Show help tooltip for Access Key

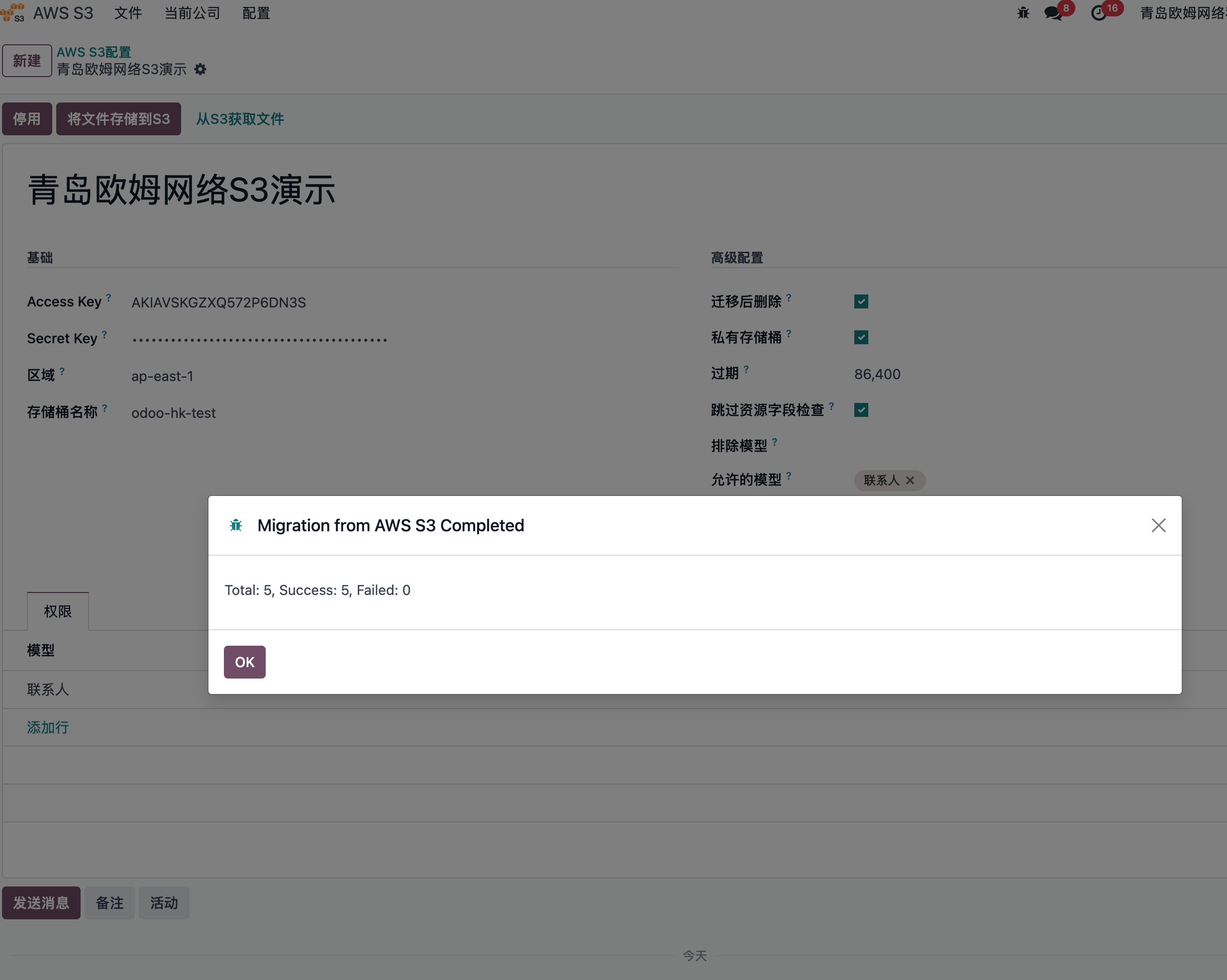pyautogui.click(x=108, y=297)
